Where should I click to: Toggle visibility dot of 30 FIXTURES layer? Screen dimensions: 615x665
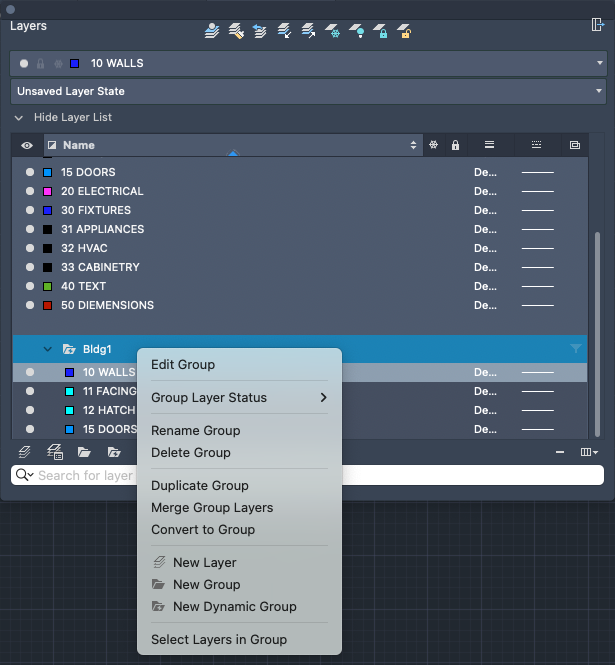pyautogui.click(x=30, y=210)
